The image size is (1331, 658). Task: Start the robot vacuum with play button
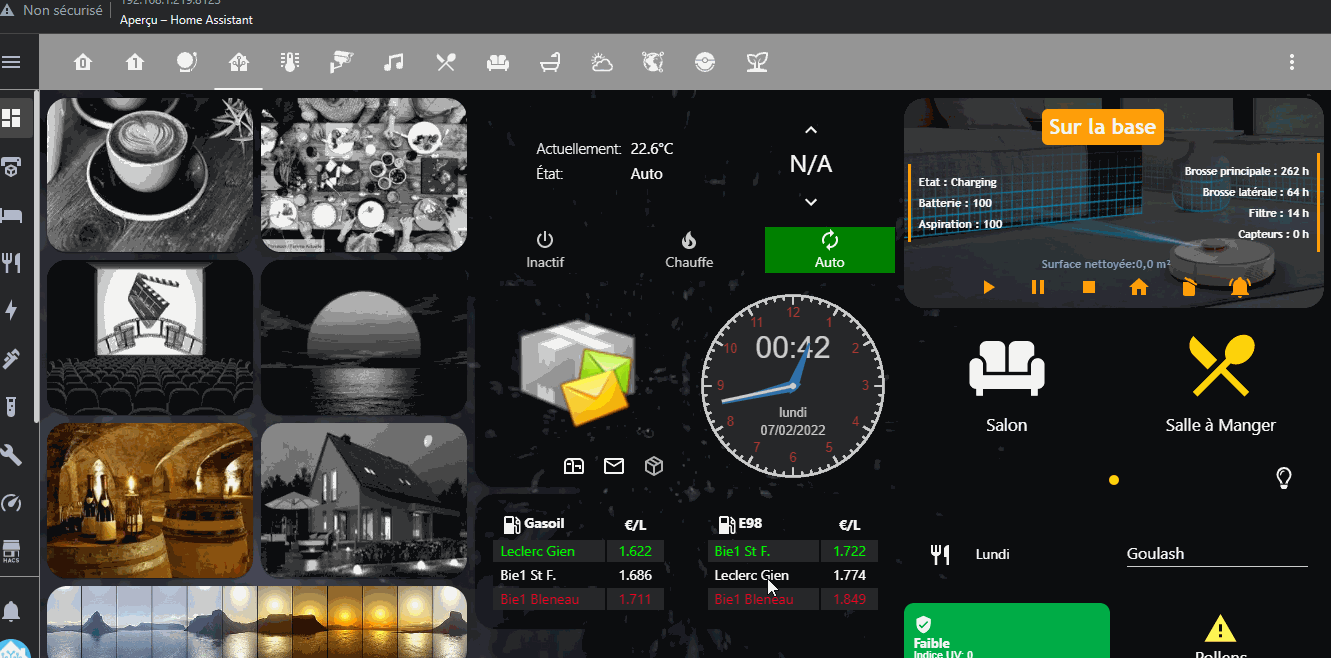pyautogui.click(x=989, y=288)
